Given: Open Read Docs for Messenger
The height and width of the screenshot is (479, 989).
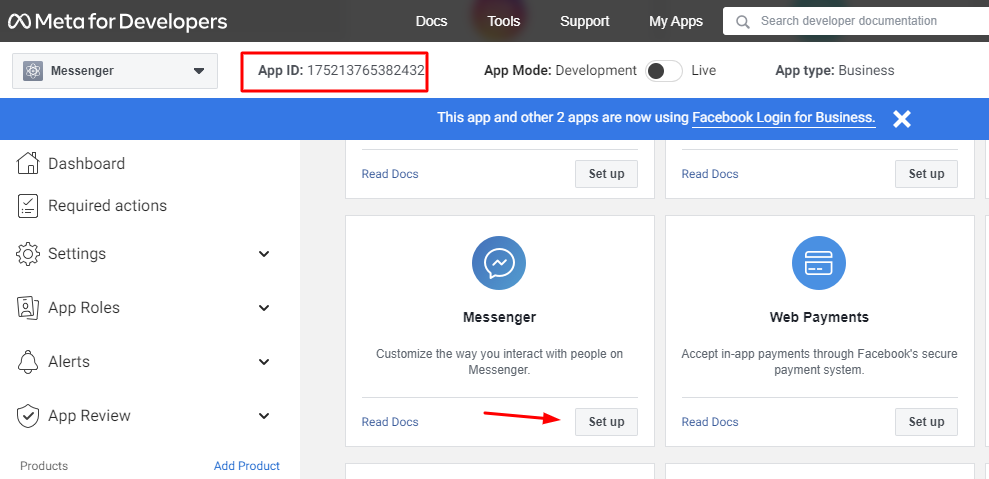Looking at the screenshot, I should (390, 422).
